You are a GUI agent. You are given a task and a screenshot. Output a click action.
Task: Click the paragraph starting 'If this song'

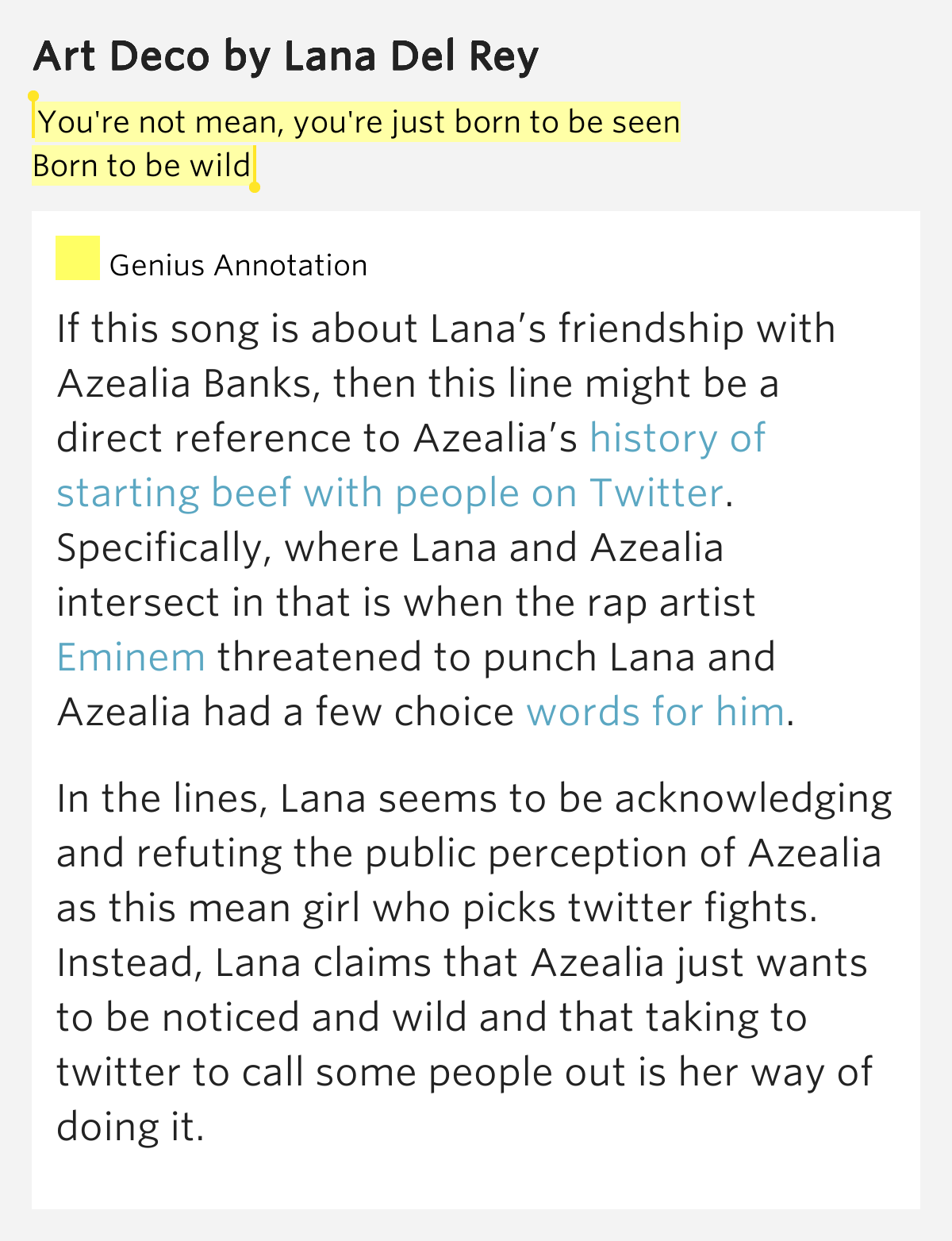coord(446,521)
